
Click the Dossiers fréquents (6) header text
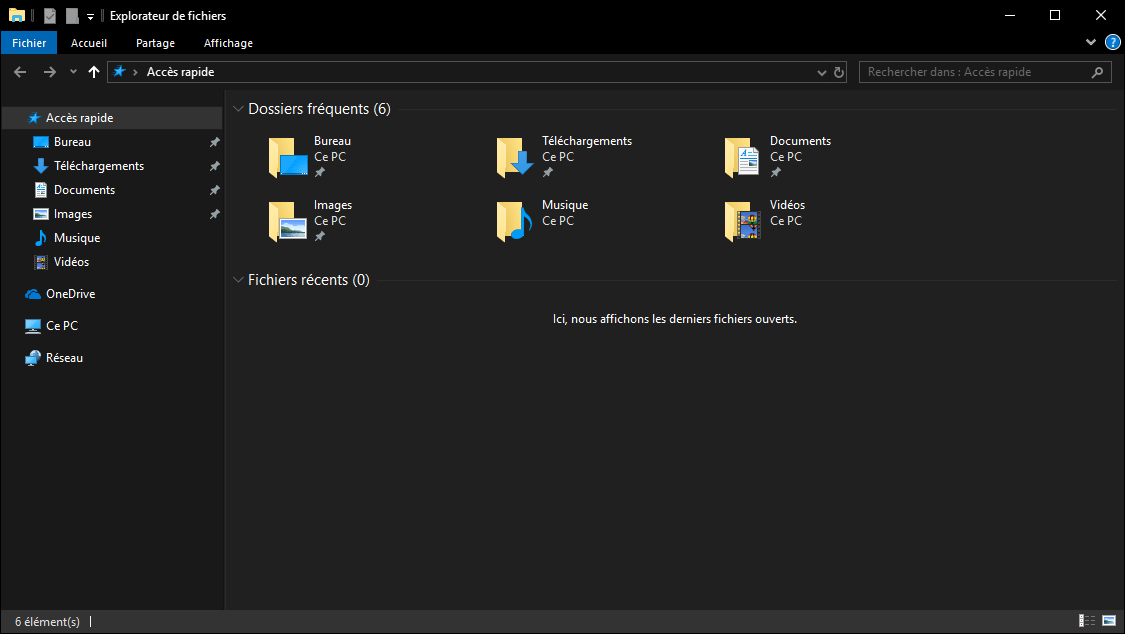[319, 109]
